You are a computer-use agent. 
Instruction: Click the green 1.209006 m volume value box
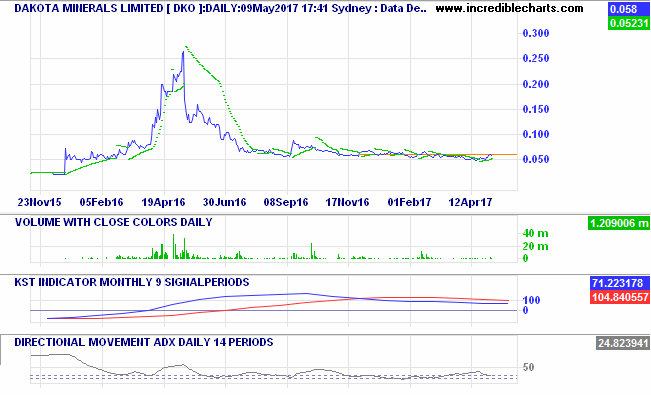coord(618,223)
